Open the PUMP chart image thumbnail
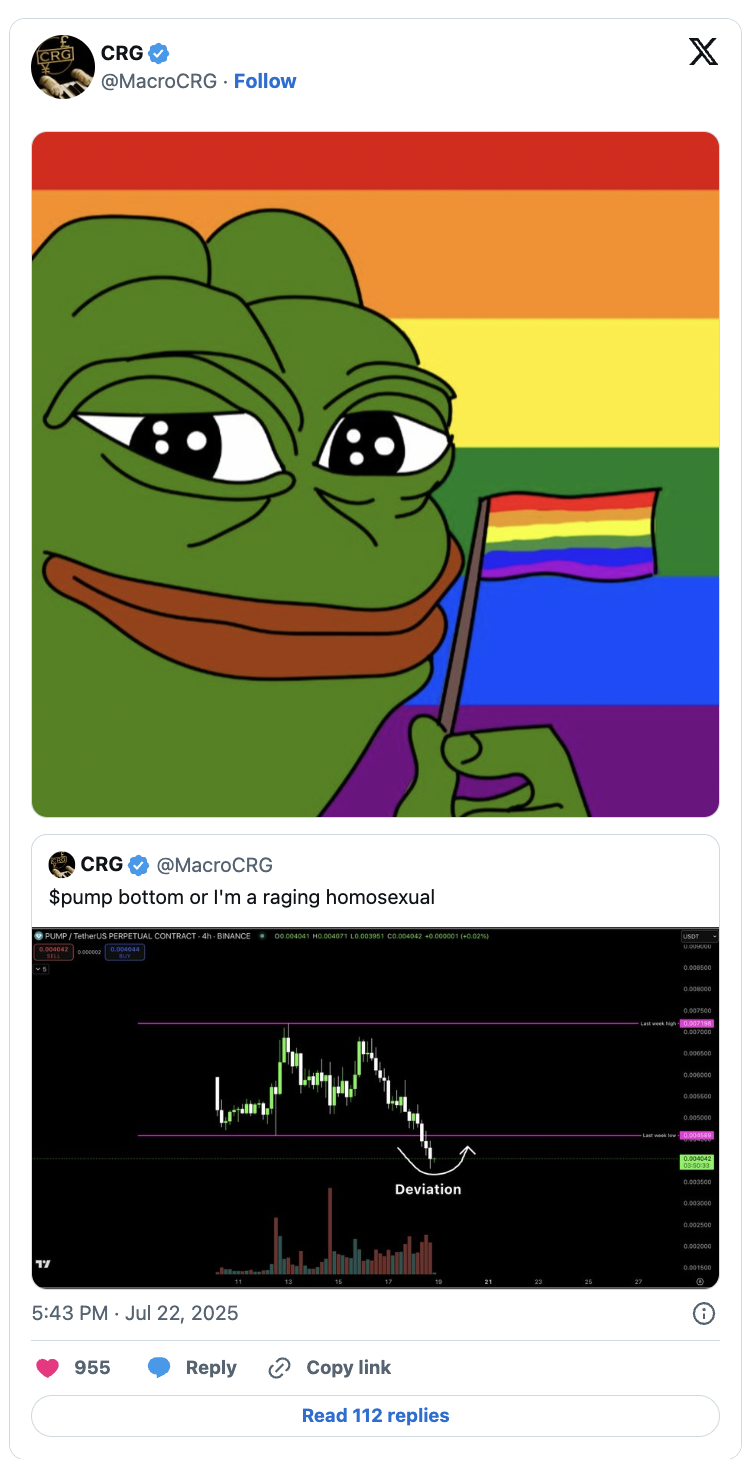Image resolution: width=754 pixels, height=1474 pixels. tap(376, 1108)
